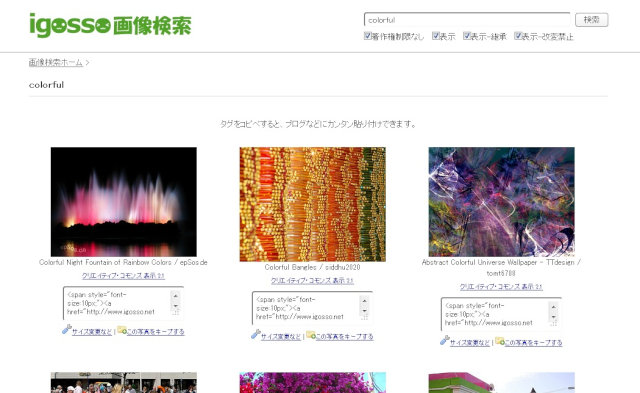This screenshot has width=640, height=393.
Task: Open the Colorful Bangles thumbnail
Action: click(313, 204)
